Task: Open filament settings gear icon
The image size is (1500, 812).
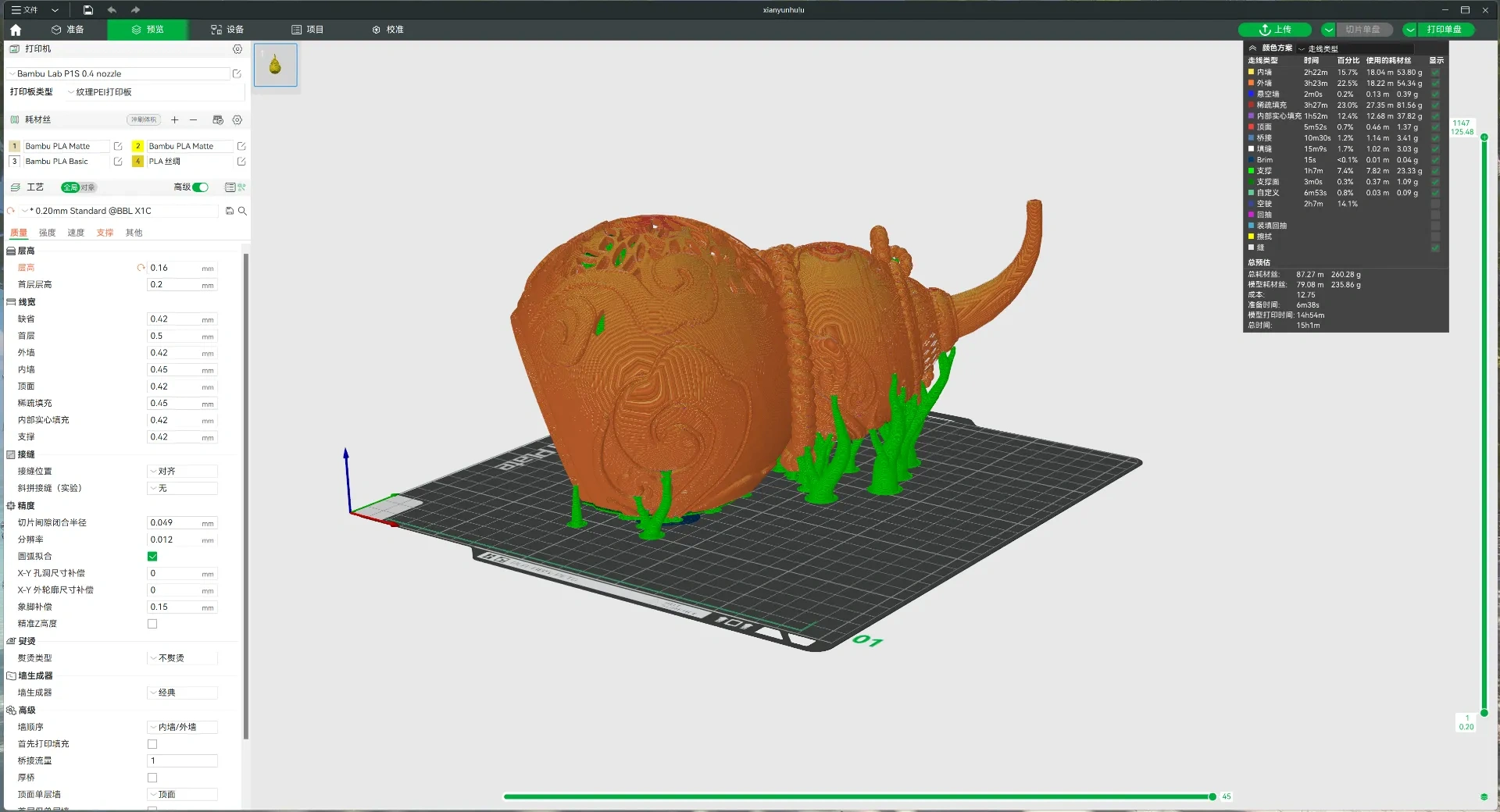Action: (237, 120)
